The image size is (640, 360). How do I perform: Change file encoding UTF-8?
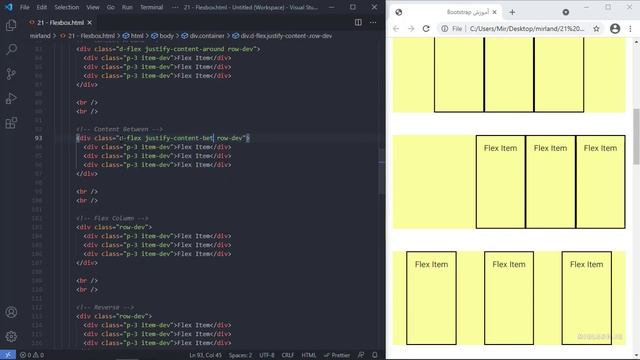tap(267, 355)
